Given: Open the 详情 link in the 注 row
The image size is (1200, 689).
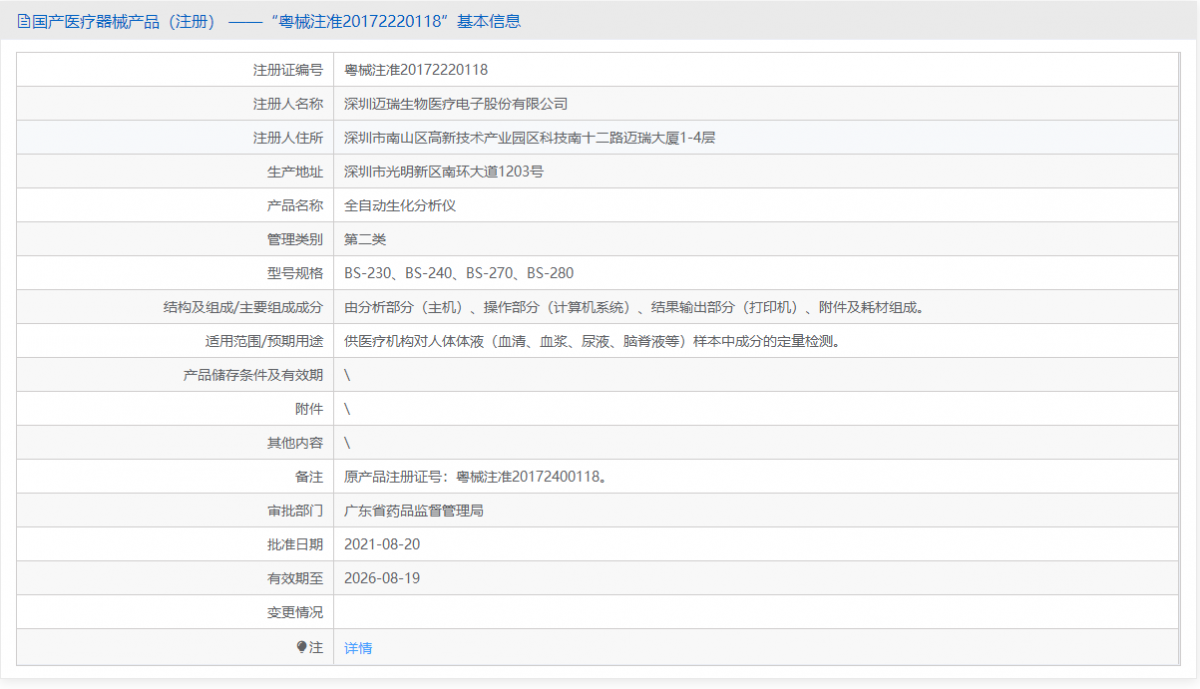Looking at the screenshot, I should point(358,648).
